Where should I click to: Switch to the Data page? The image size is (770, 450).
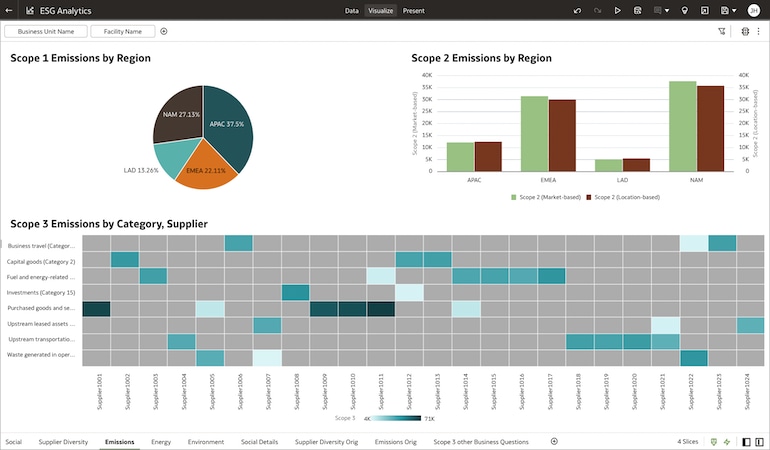pos(351,10)
